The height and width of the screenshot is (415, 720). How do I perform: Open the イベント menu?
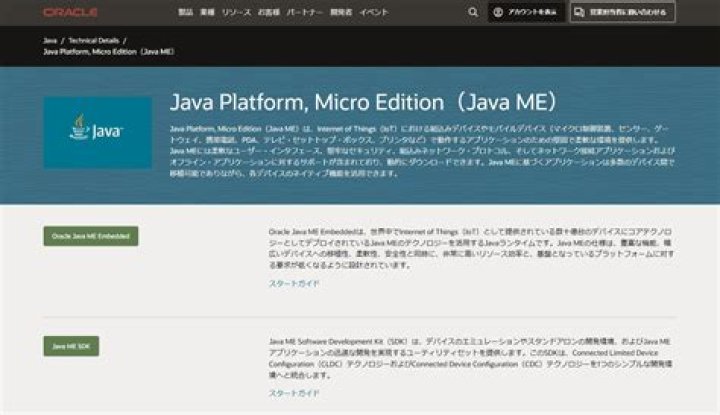(x=374, y=12)
